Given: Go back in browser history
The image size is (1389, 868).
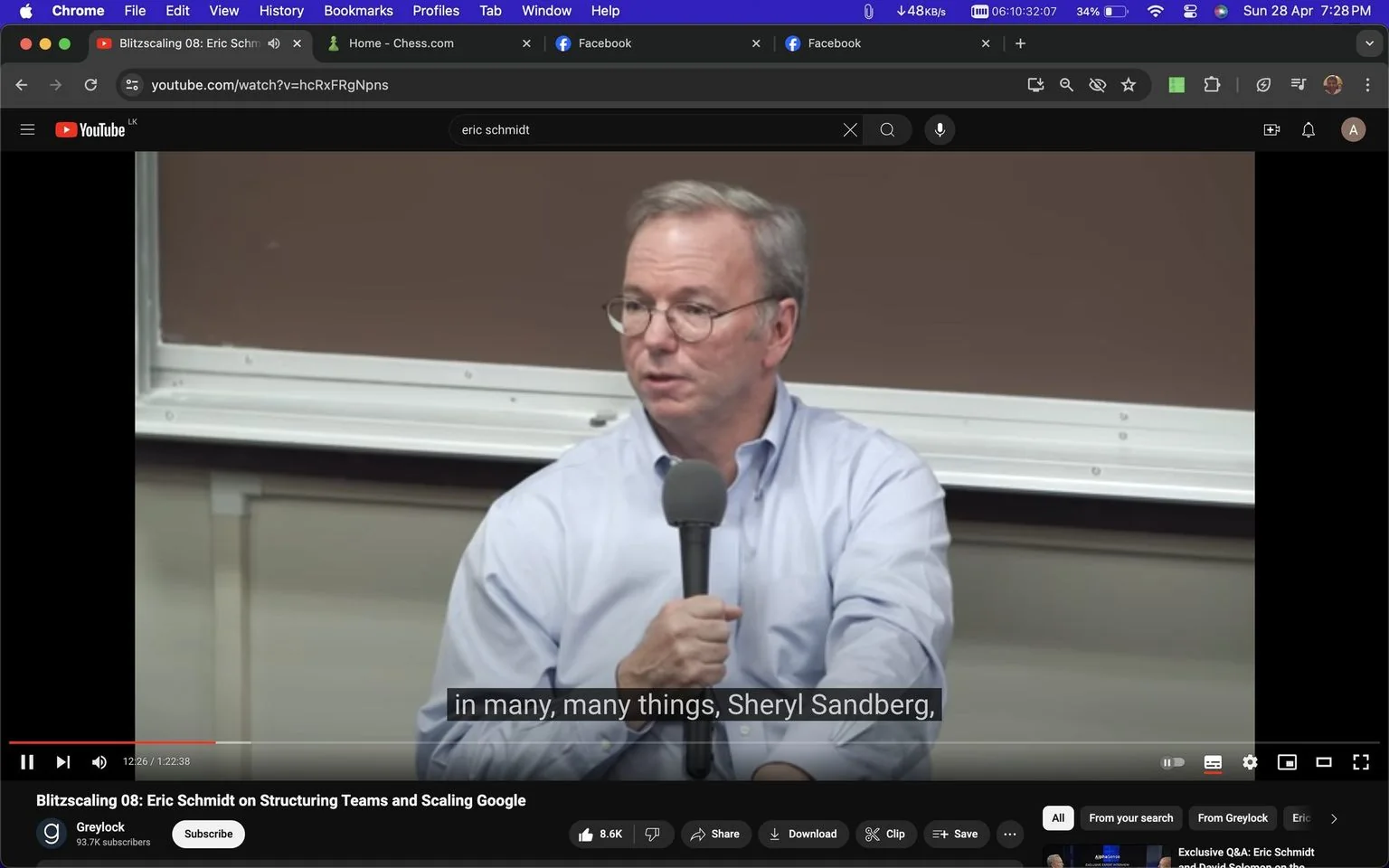Looking at the screenshot, I should coord(22,85).
